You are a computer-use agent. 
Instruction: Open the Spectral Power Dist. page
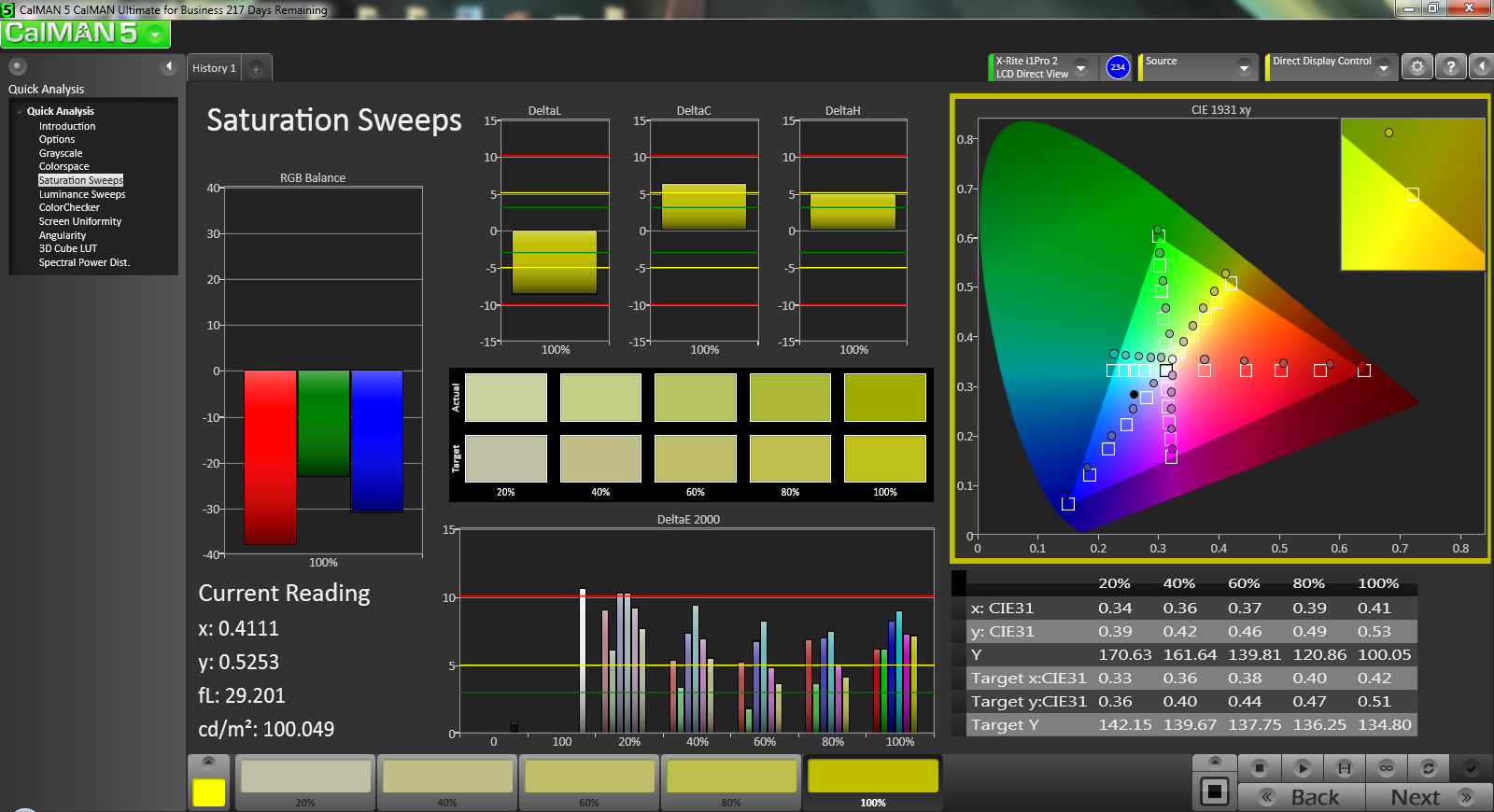click(84, 262)
